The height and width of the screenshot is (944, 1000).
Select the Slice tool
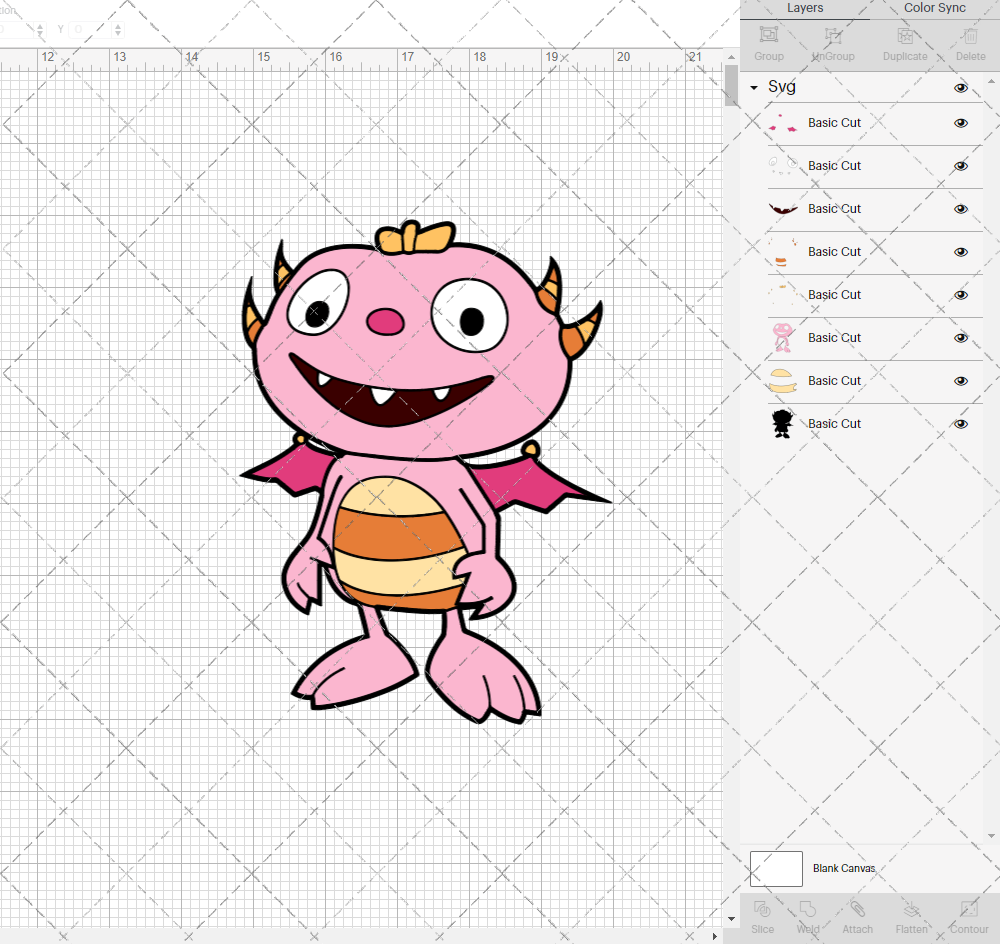pyautogui.click(x=762, y=917)
